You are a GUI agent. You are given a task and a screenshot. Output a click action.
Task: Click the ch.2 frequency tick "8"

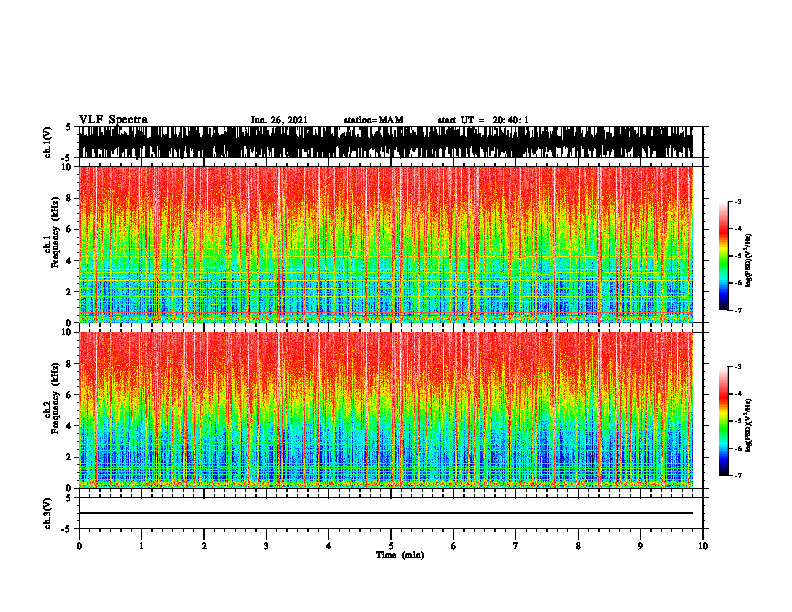pyautogui.click(x=69, y=364)
